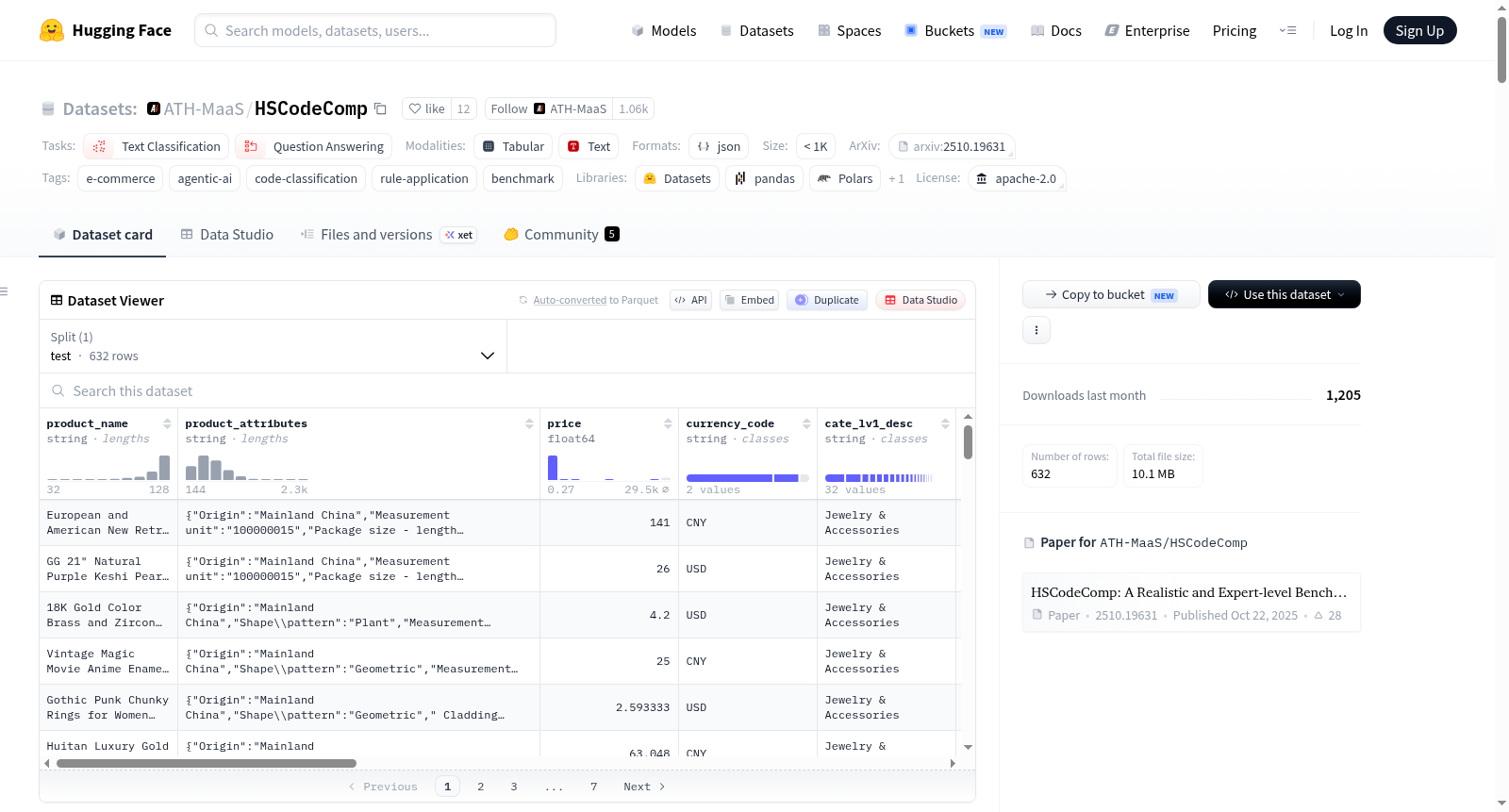
Task: Click the search magnifier icon in the top bar
Action: [x=211, y=30]
